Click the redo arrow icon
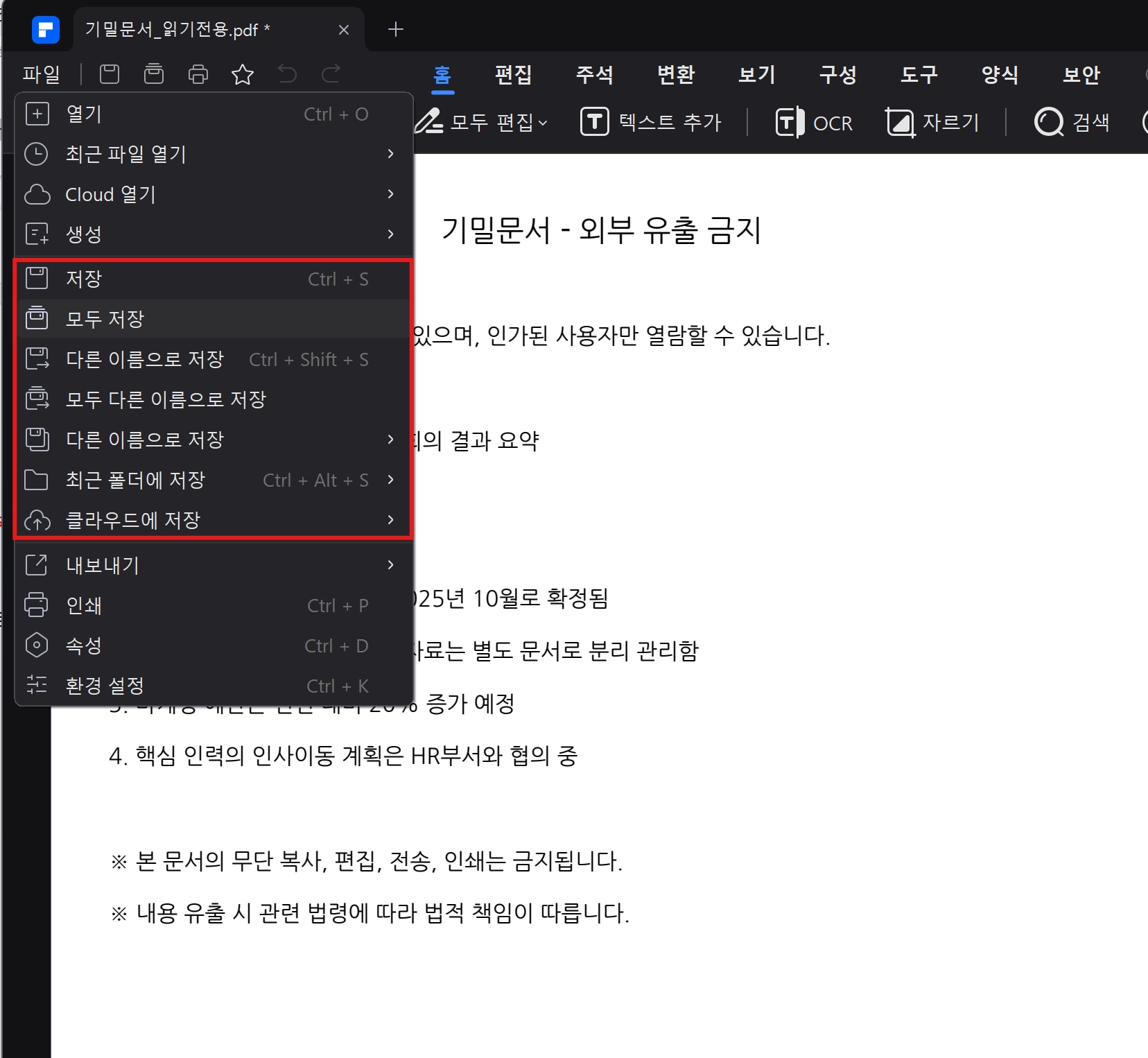Image resolution: width=1148 pixels, height=1058 pixels. click(331, 73)
